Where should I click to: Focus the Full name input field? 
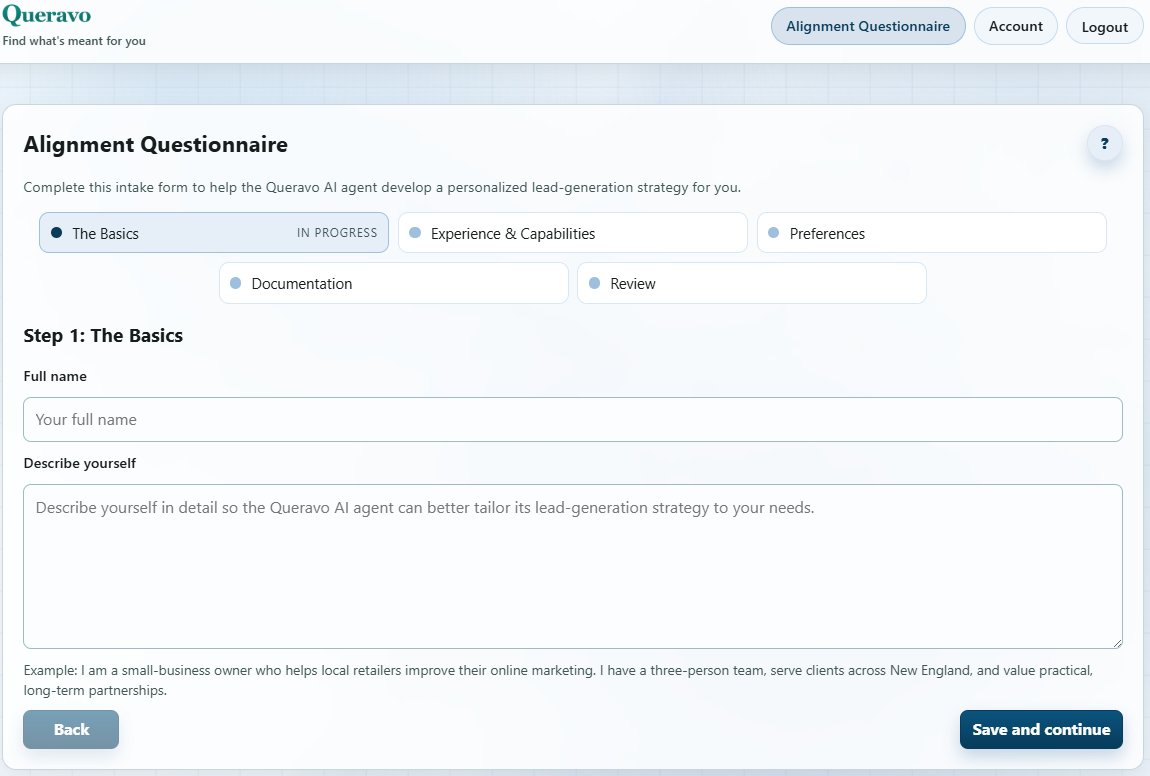[573, 420]
